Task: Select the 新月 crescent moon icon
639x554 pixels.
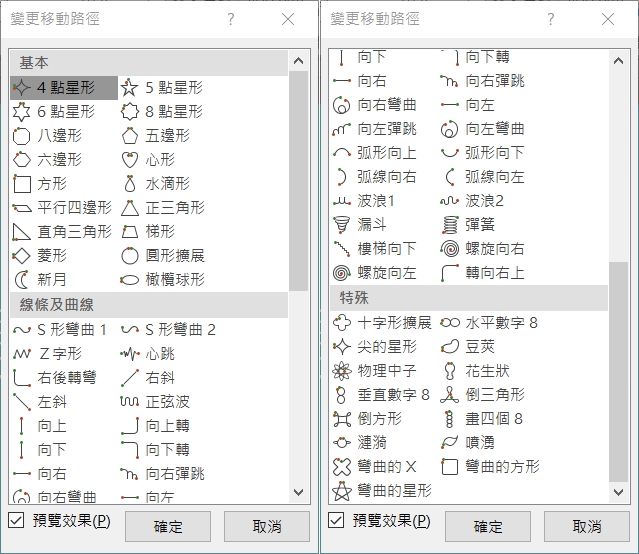Action: pos(21,280)
